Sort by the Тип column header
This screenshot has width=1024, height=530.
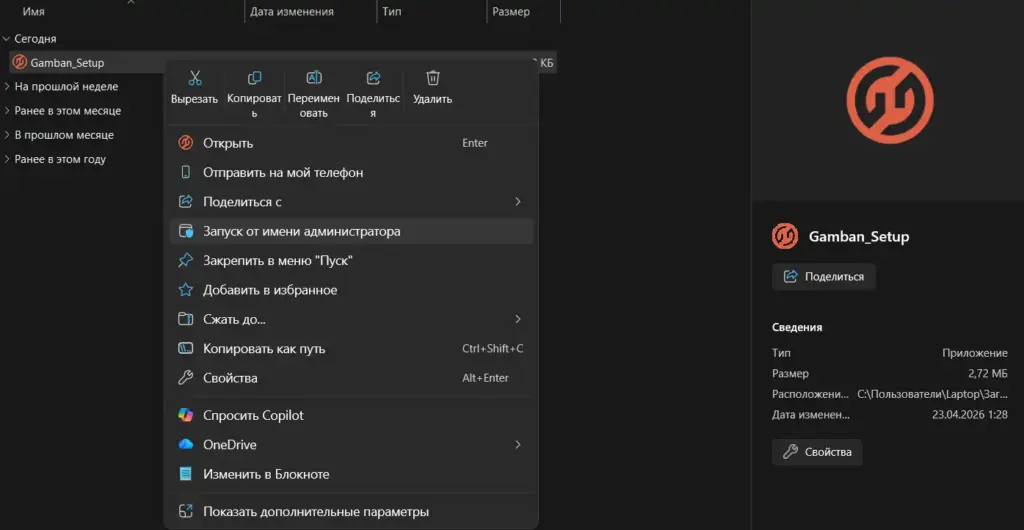click(x=392, y=12)
